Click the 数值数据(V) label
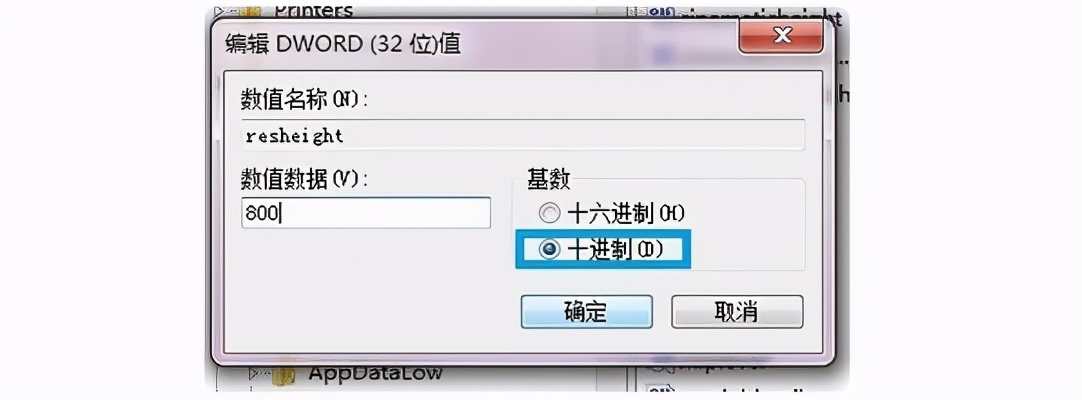 tap(304, 179)
